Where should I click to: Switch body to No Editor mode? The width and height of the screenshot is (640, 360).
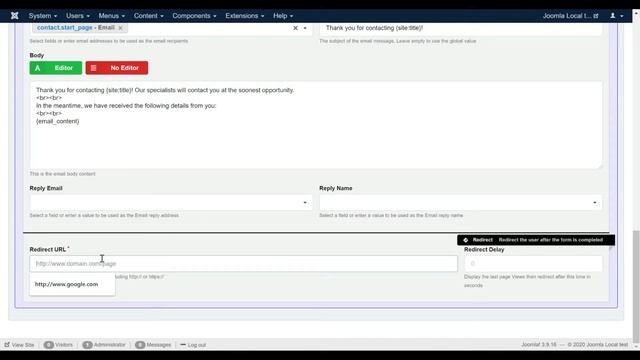[x=117, y=68]
